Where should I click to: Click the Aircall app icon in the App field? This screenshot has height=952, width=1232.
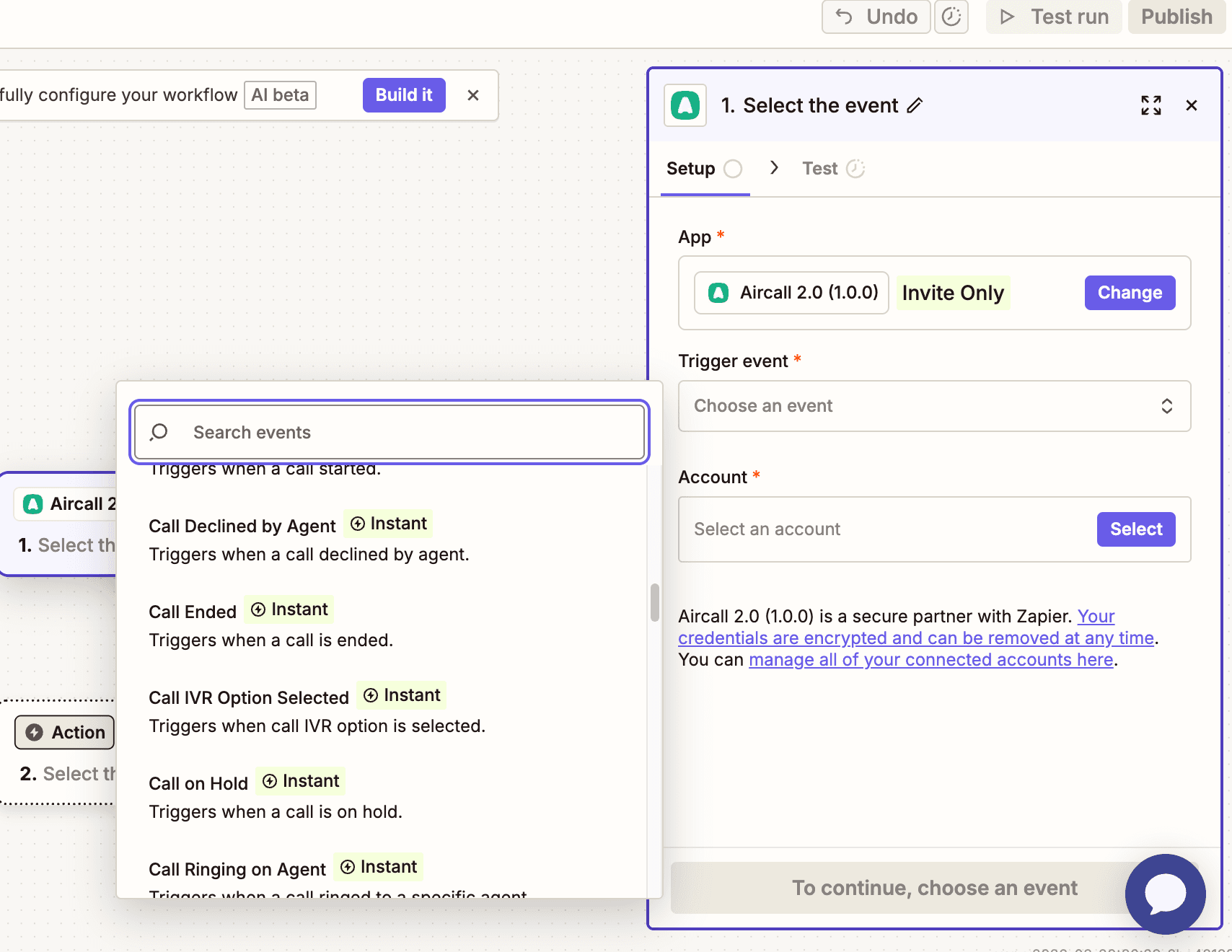pyautogui.click(x=718, y=292)
